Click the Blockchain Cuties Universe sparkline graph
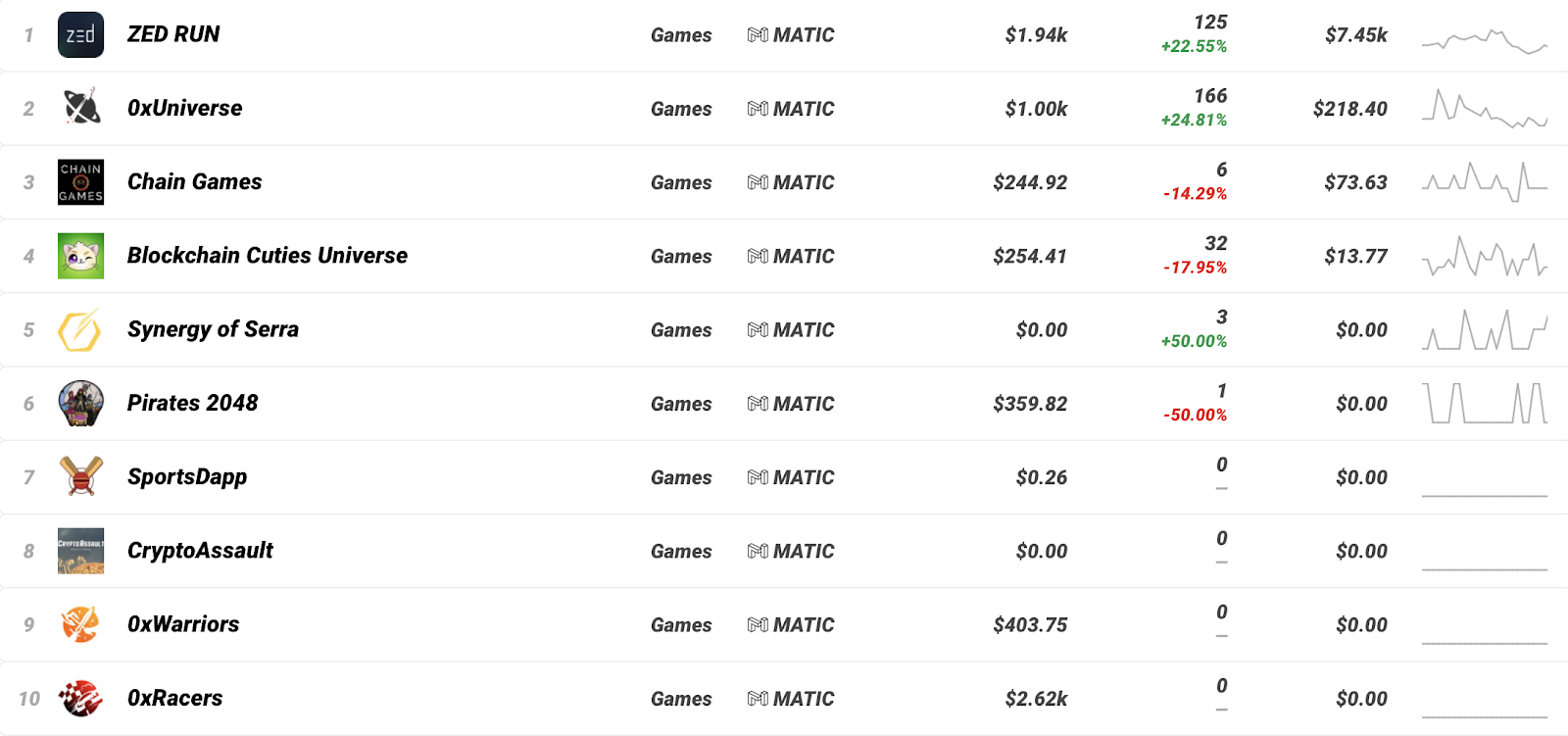The image size is (1568, 736). pos(1485,257)
